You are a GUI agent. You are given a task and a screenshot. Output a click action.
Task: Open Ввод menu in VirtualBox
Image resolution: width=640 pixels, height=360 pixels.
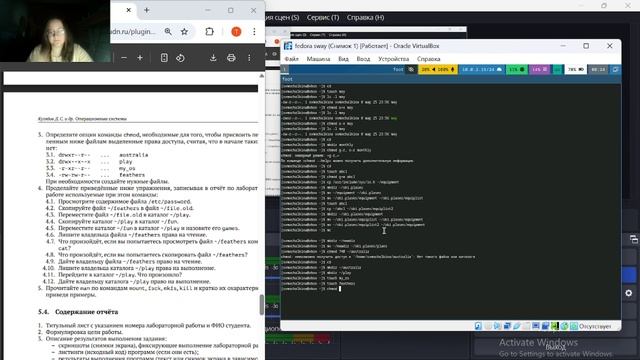click(x=363, y=59)
